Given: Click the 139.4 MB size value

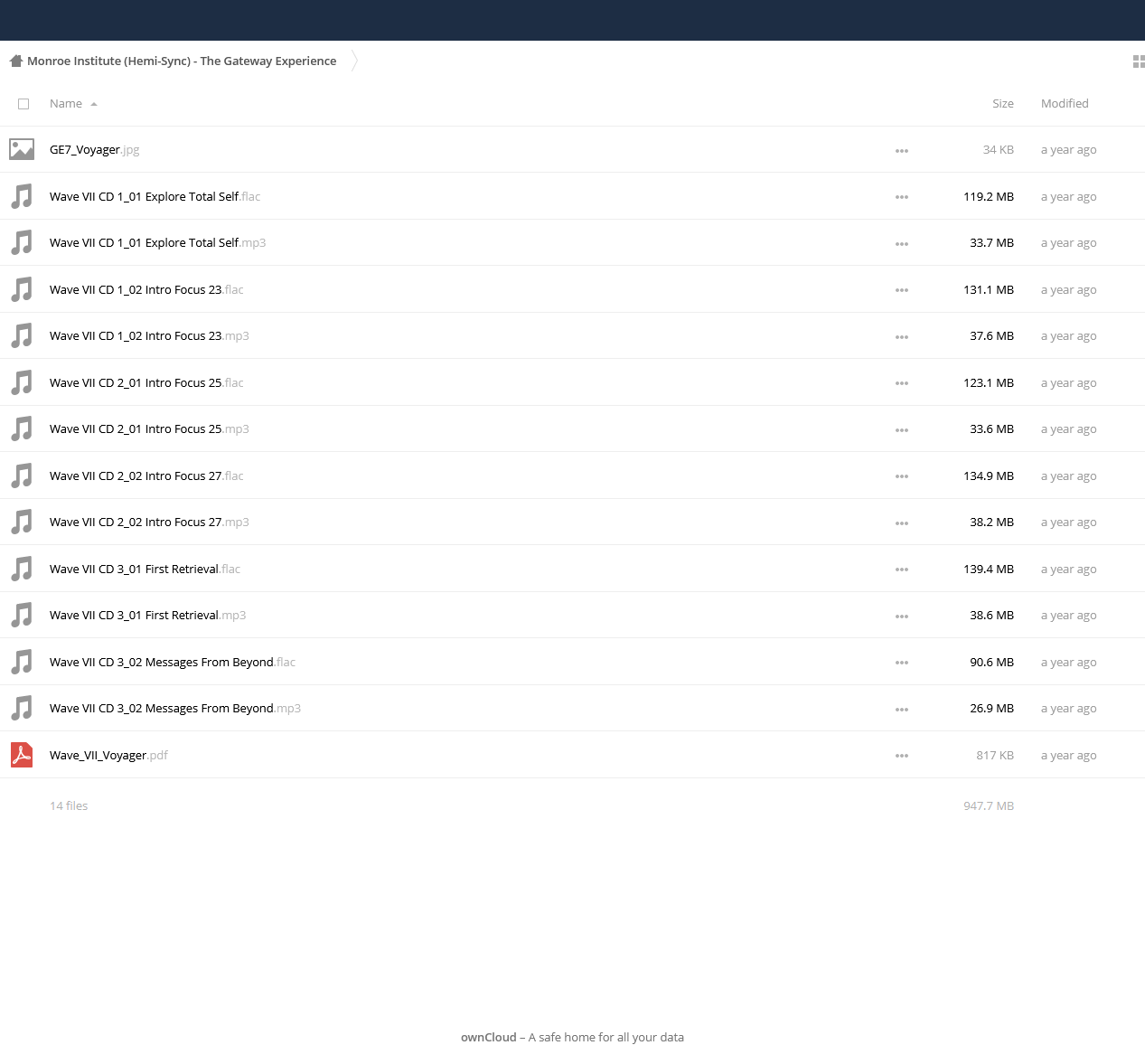Looking at the screenshot, I should click(989, 569).
